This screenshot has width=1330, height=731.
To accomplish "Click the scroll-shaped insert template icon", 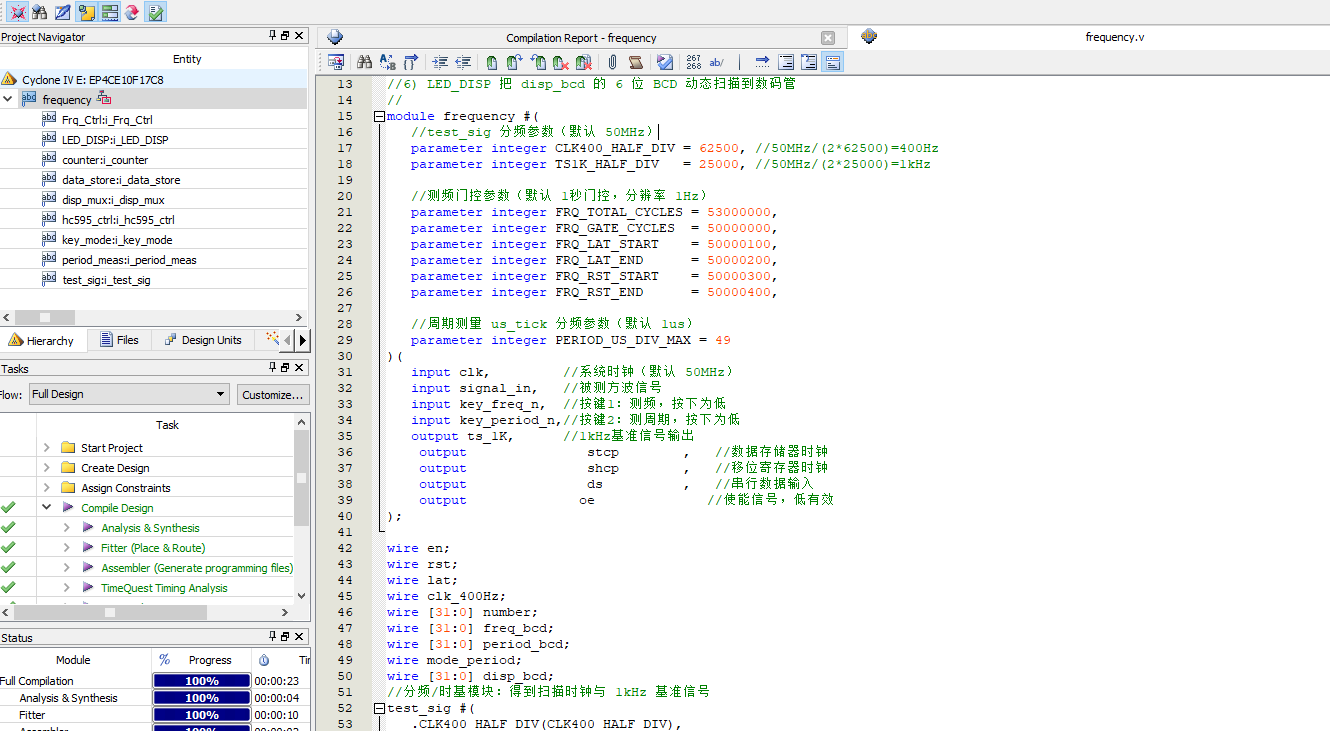I will pos(635,62).
